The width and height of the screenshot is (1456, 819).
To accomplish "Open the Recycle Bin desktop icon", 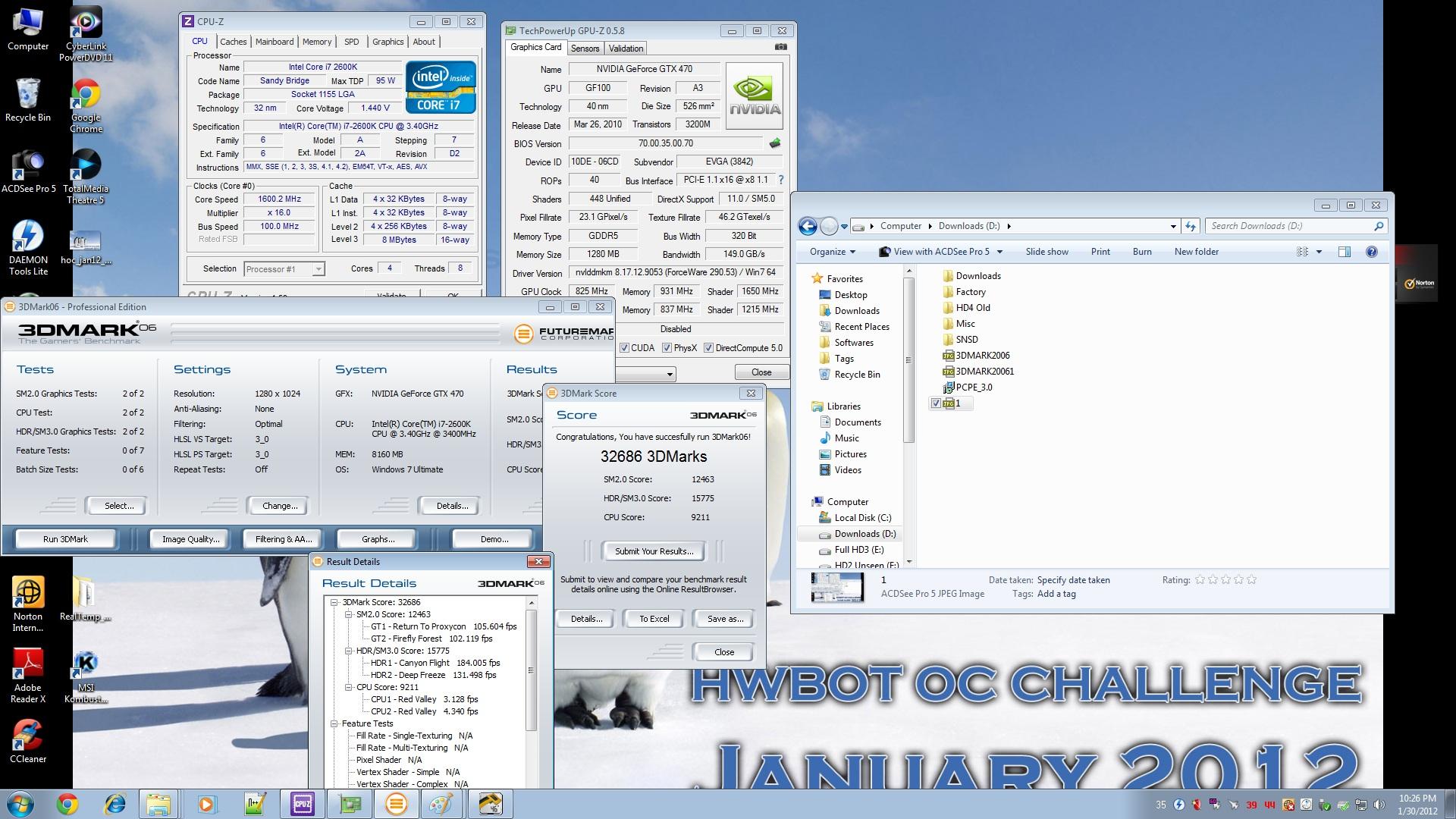I will pos(28,99).
